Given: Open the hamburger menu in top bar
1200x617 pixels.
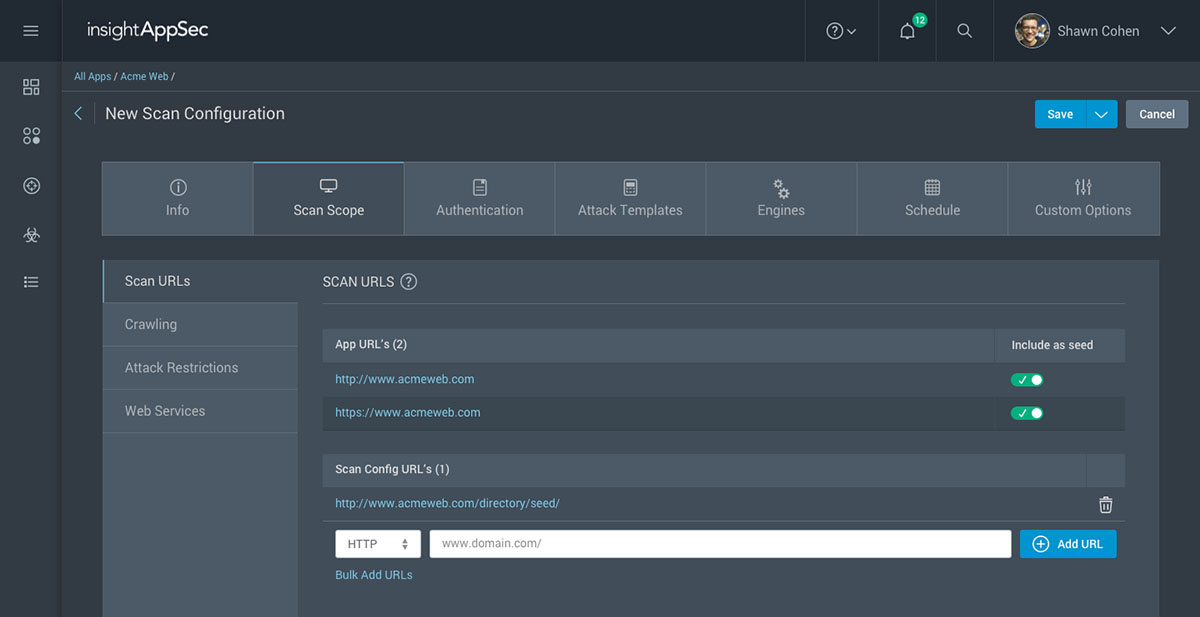Looking at the screenshot, I should coord(31,31).
